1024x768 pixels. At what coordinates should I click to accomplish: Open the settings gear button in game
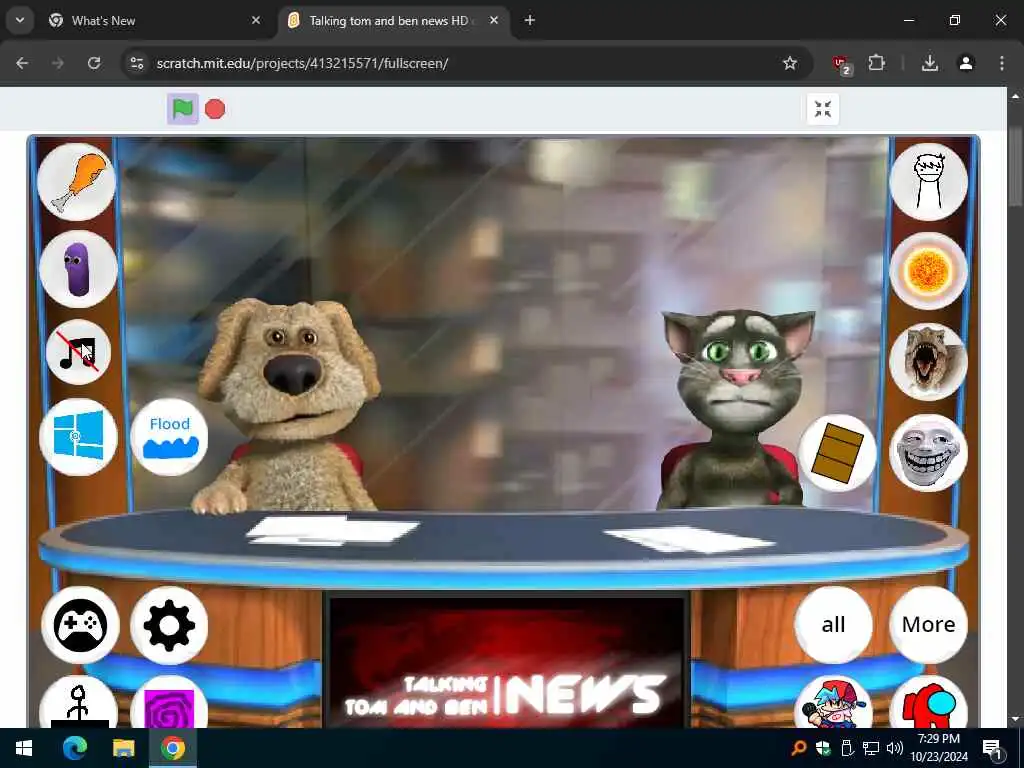(169, 625)
